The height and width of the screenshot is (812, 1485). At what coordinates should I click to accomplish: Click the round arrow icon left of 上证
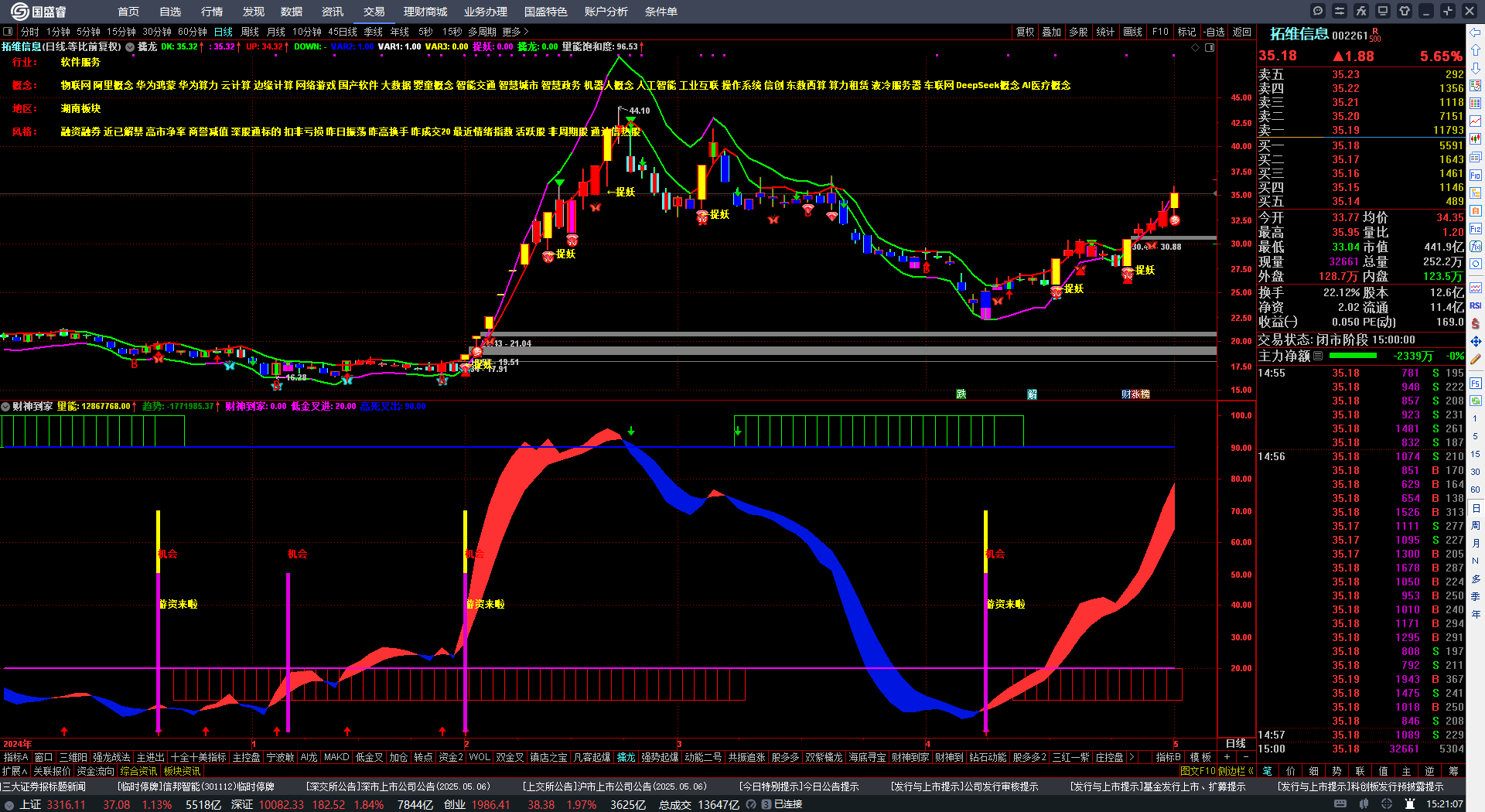click(9, 804)
